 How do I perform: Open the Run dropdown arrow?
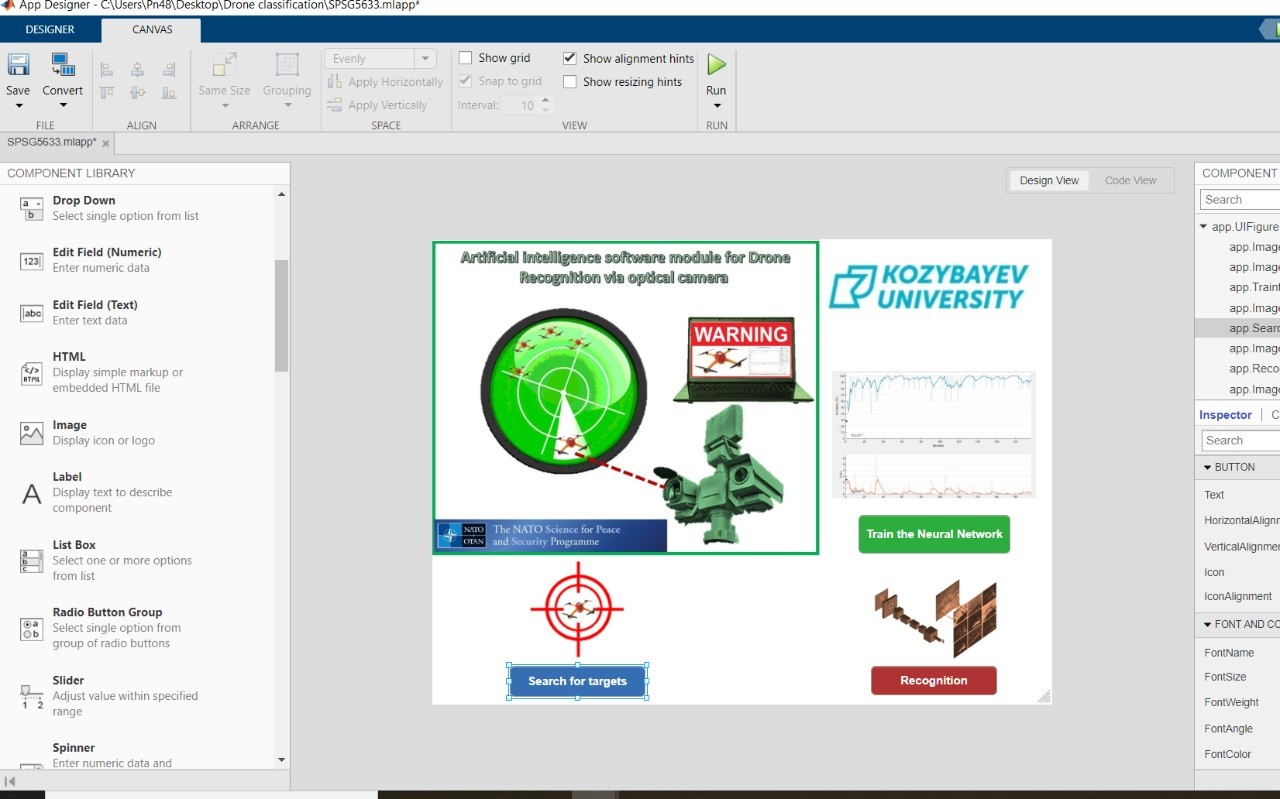point(716,106)
